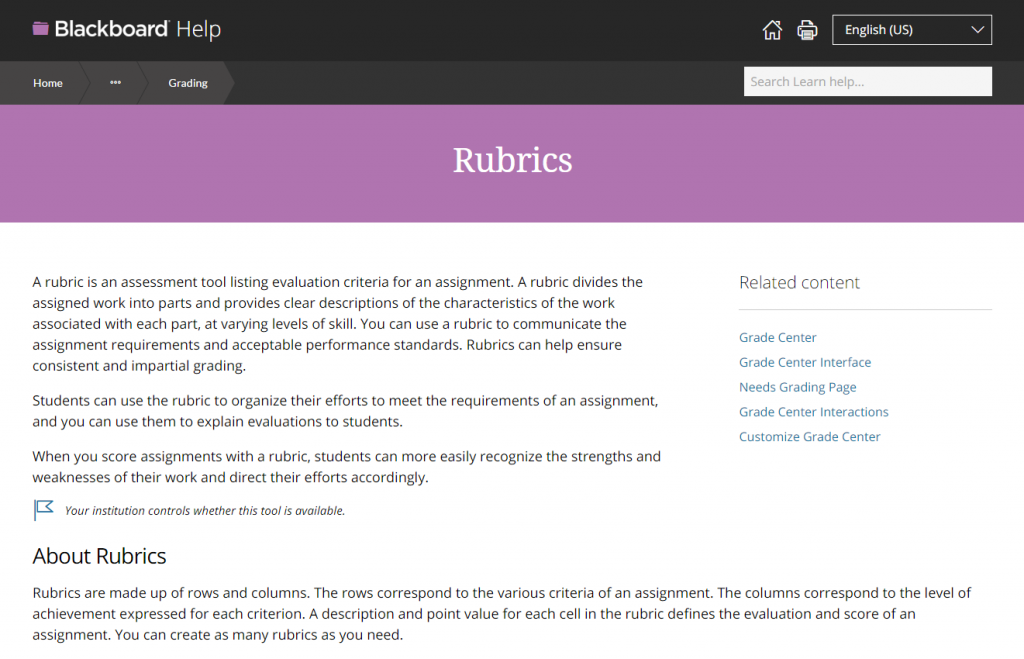The width and height of the screenshot is (1024, 659).
Task: Focus the Search Learn help field
Action: 867,82
